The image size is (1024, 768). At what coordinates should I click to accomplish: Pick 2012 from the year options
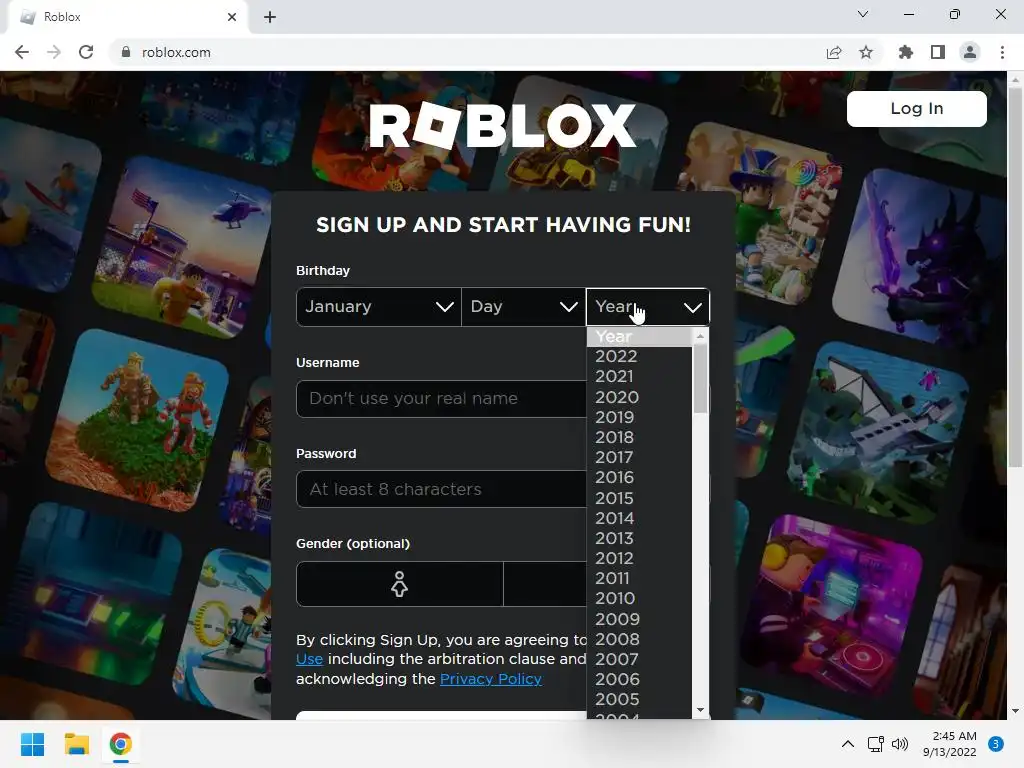639,559
